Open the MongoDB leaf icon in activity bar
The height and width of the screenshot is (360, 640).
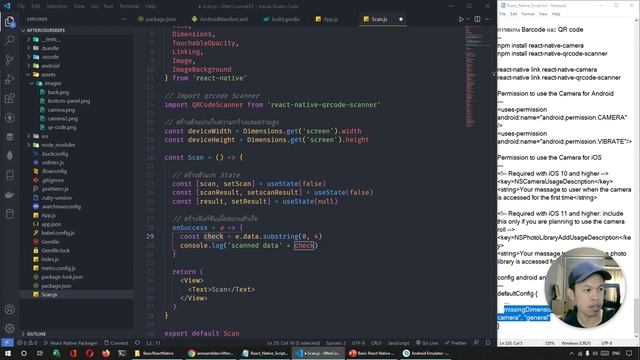pos(9,156)
